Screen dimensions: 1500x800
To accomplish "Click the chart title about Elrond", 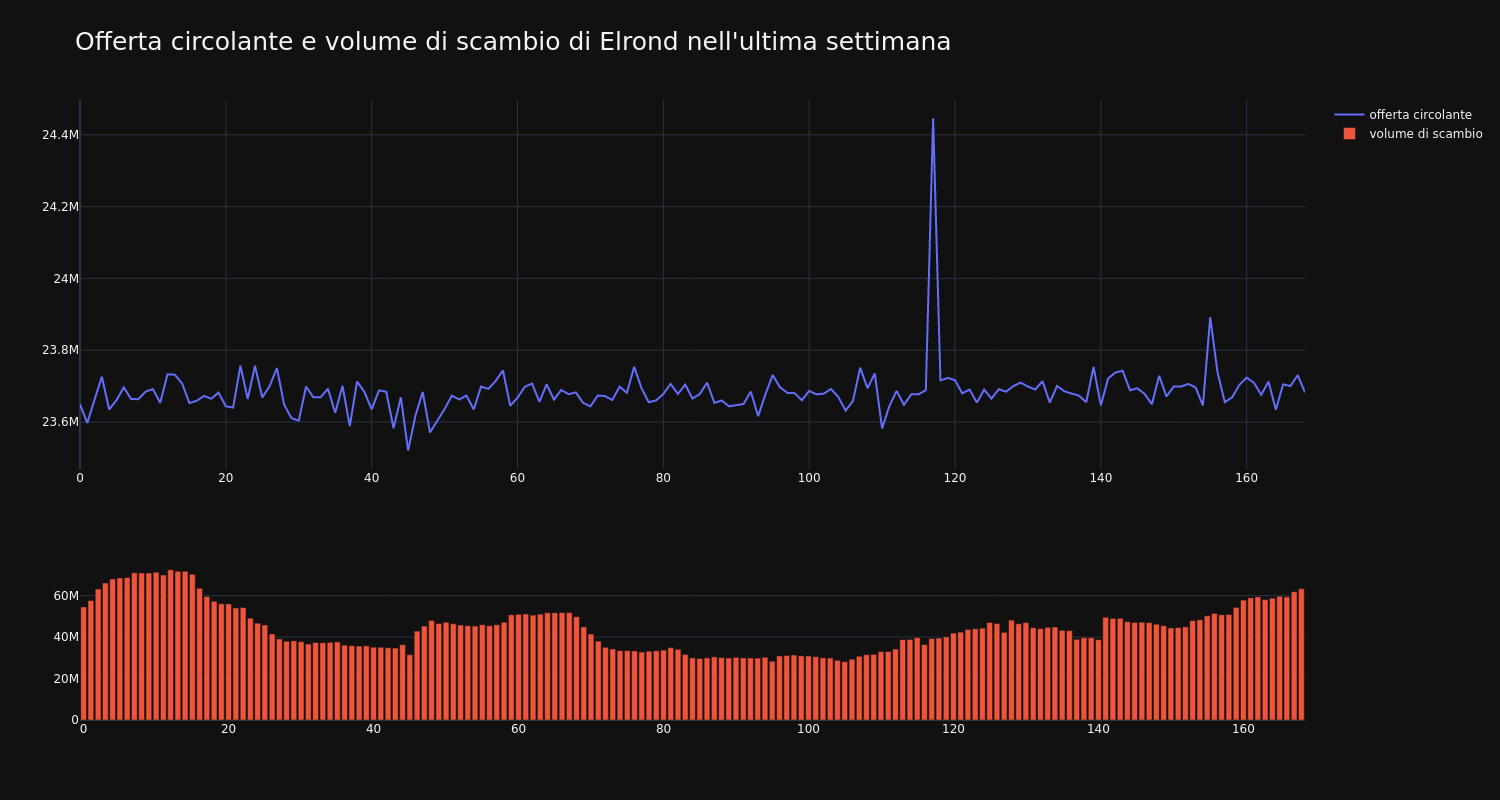I will coord(513,42).
